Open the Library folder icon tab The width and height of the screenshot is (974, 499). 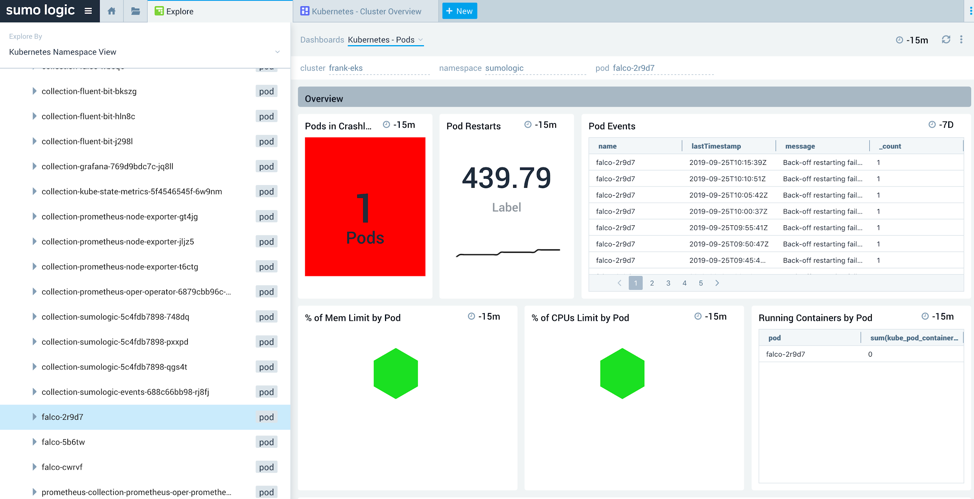click(135, 11)
